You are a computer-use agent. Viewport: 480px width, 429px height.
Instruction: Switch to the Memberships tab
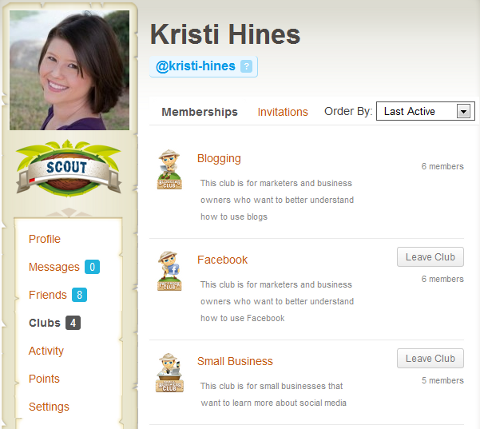click(x=199, y=112)
